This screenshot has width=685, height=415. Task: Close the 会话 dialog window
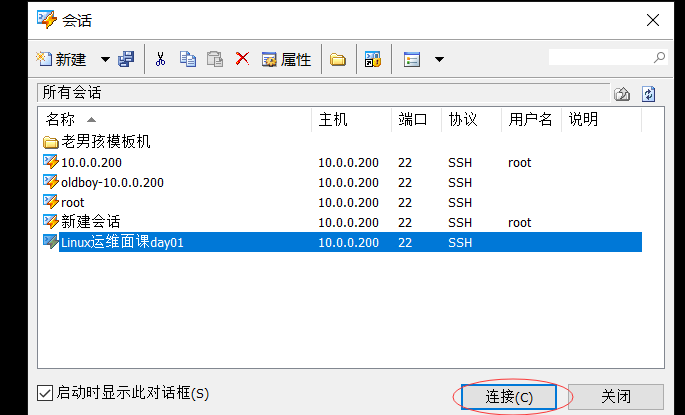pos(653,20)
